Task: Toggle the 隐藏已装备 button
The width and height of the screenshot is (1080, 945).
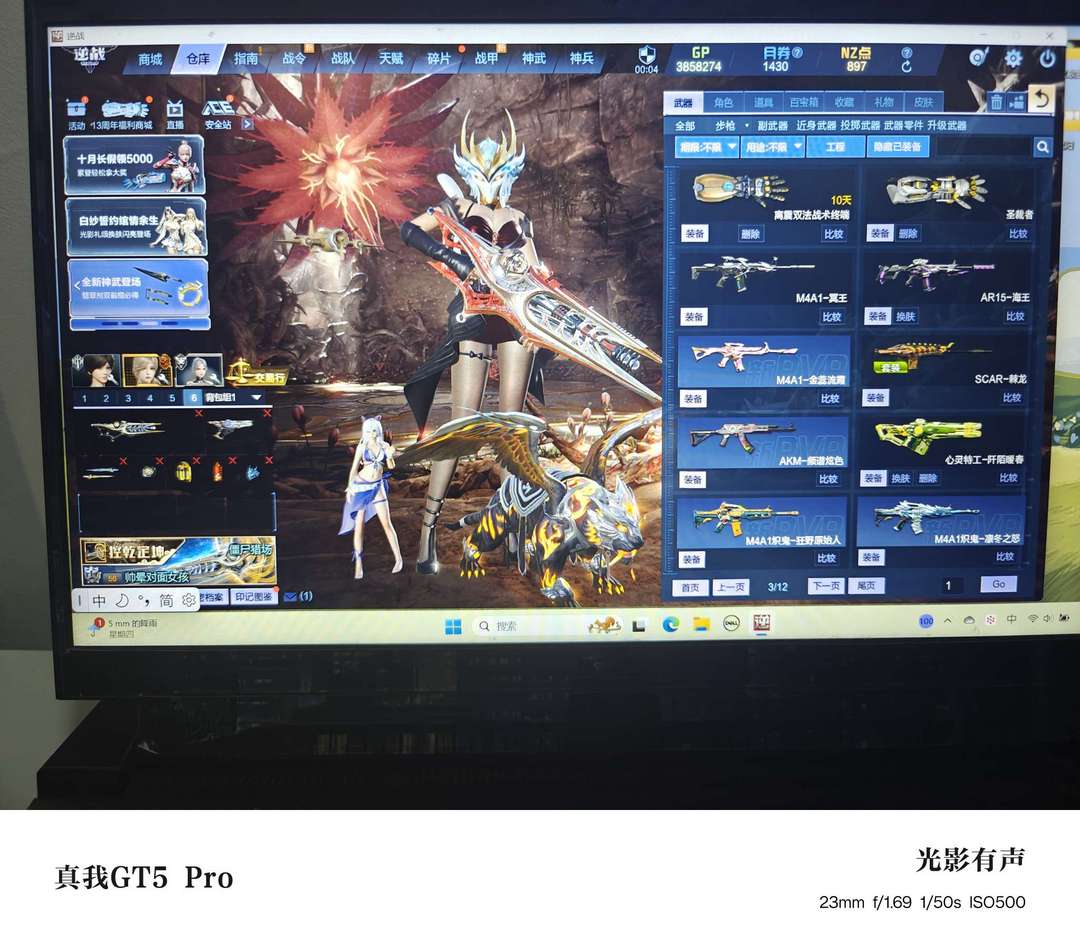Action: click(x=897, y=147)
